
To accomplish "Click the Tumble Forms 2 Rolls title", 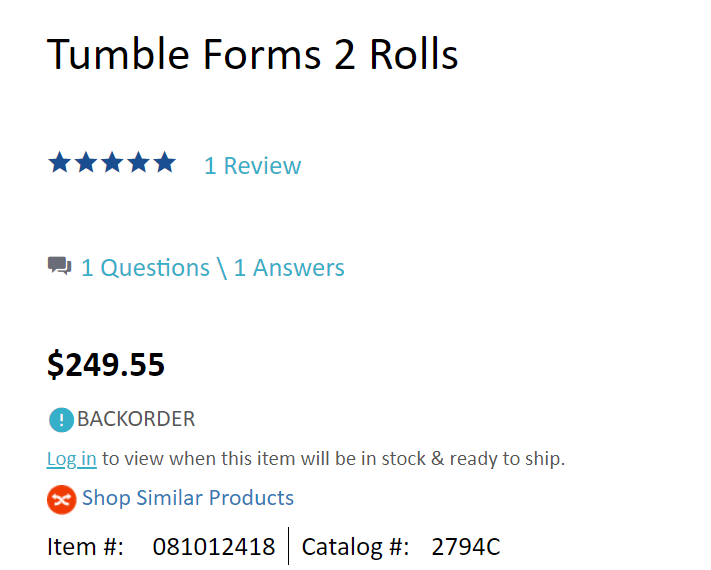I will click(252, 54).
